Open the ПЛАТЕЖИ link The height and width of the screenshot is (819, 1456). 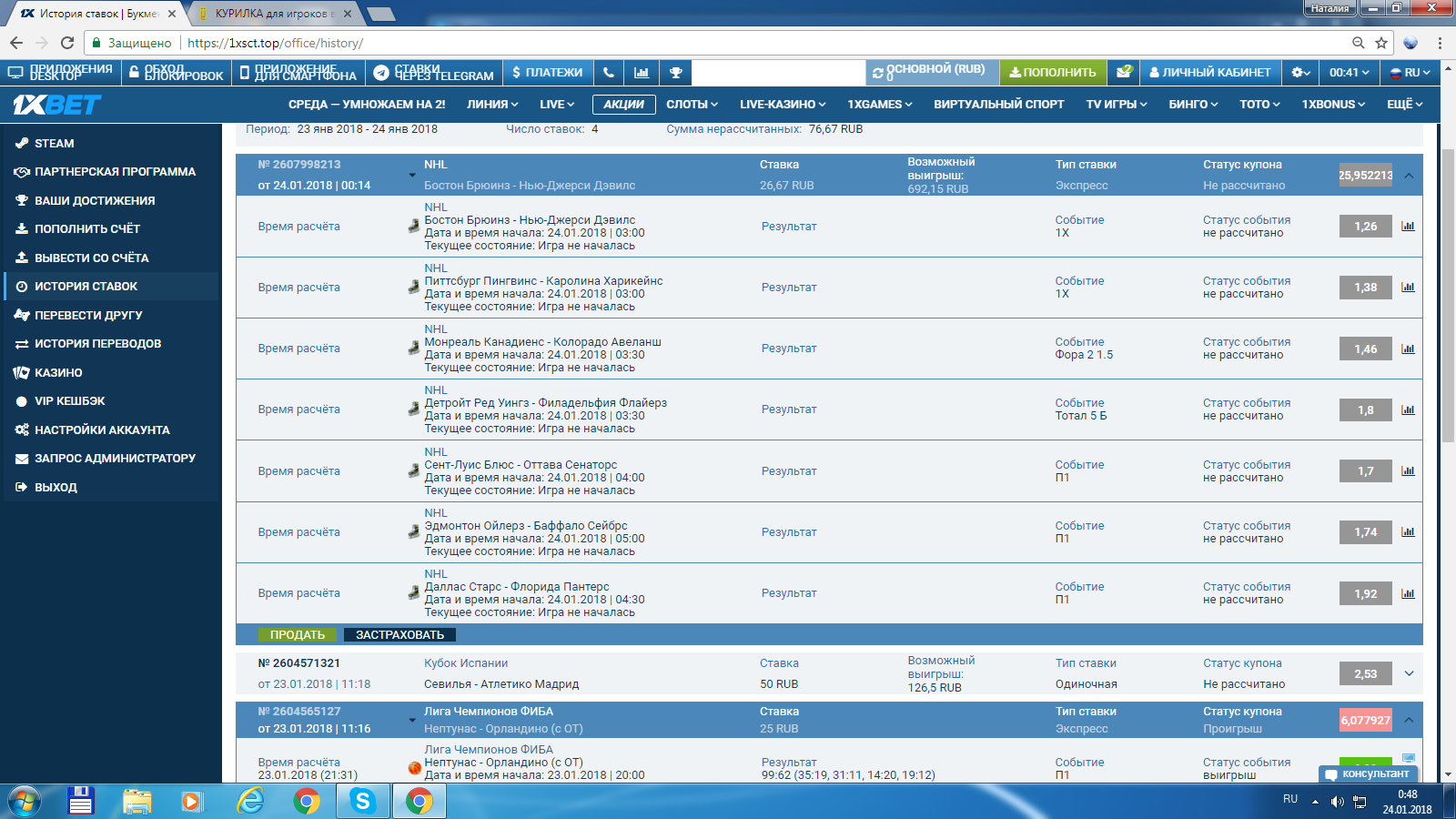[548, 73]
